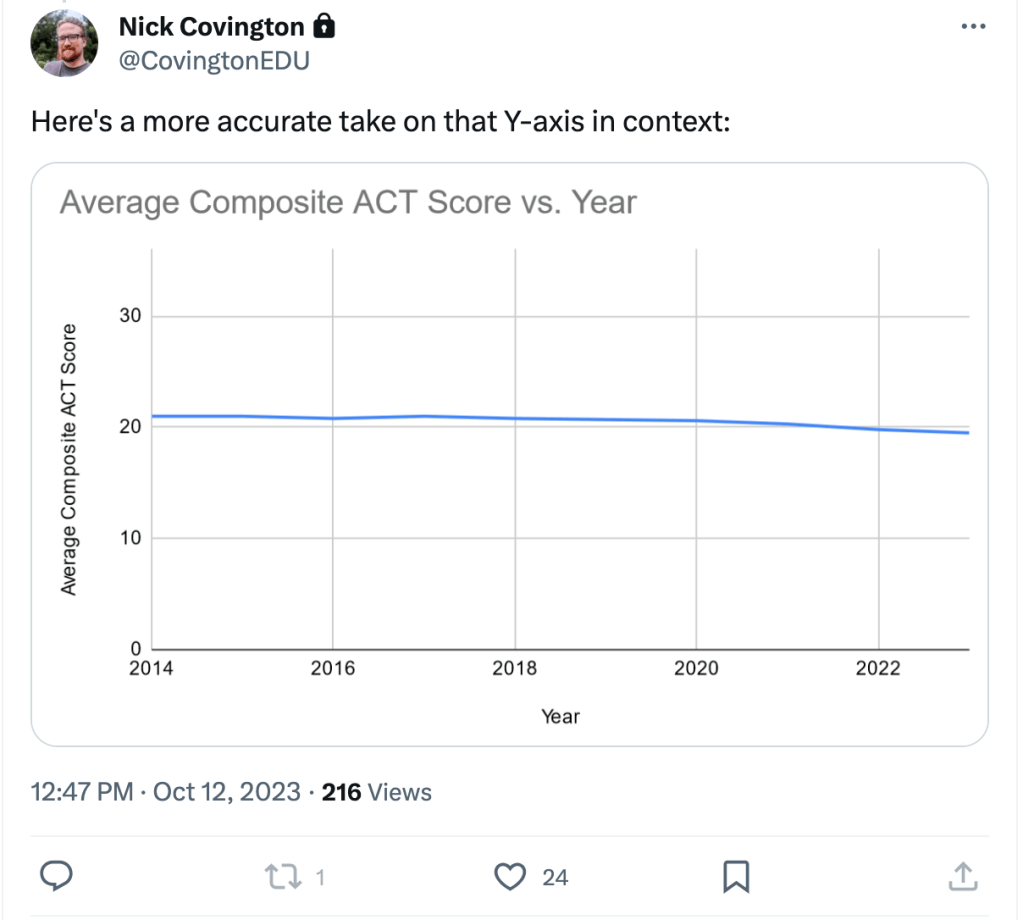This screenshot has width=1023, height=920.
Task: Open Nick Covington display name link
Action: (211, 27)
